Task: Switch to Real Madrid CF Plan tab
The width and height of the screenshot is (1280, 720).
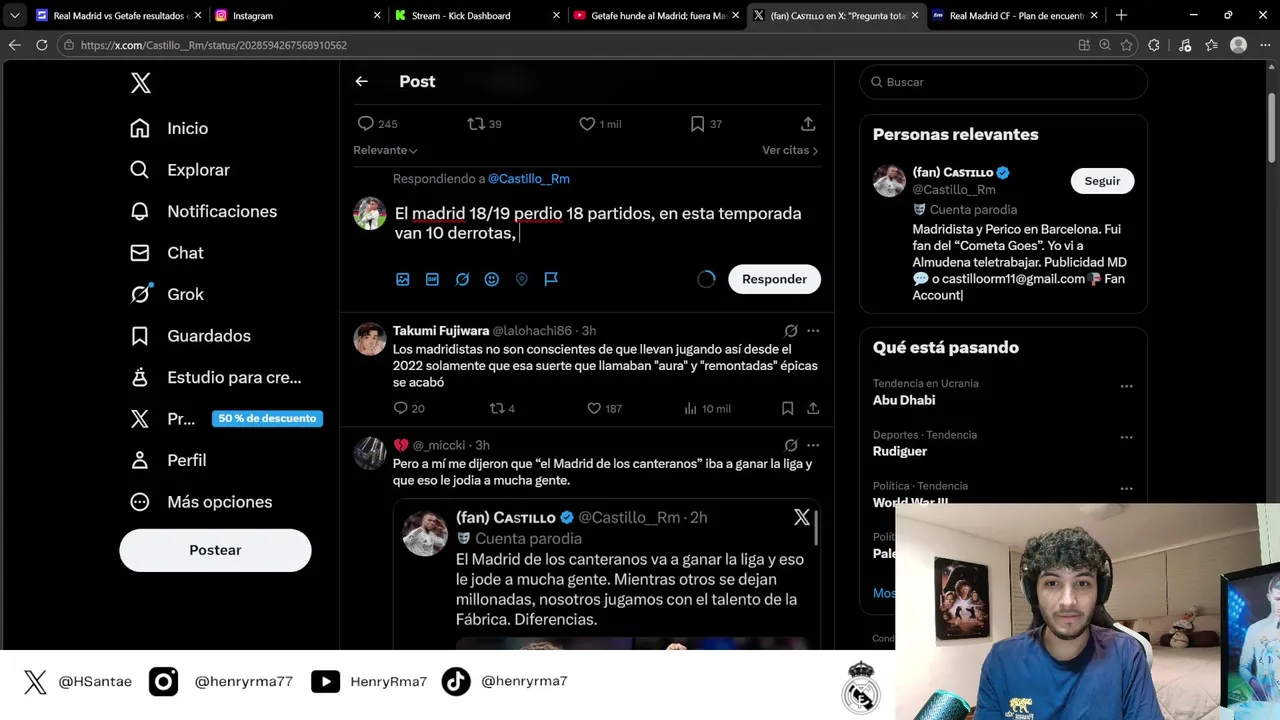Action: pos(1015,15)
